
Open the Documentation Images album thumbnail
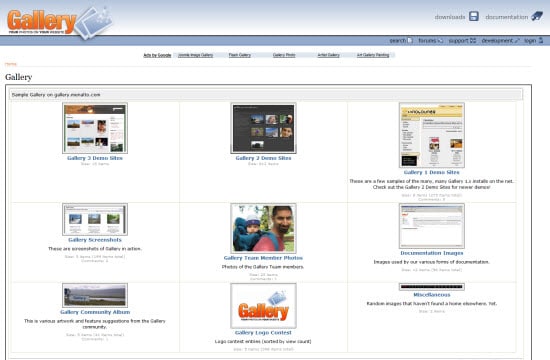[432, 226]
